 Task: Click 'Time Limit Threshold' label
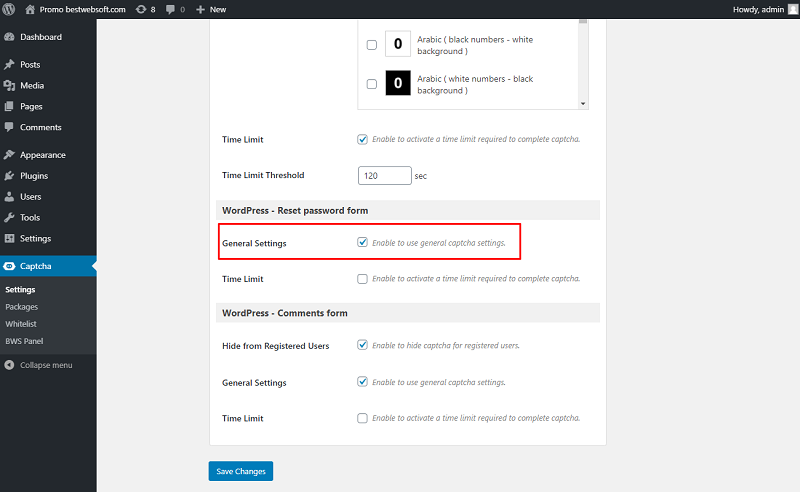pos(263,175)
